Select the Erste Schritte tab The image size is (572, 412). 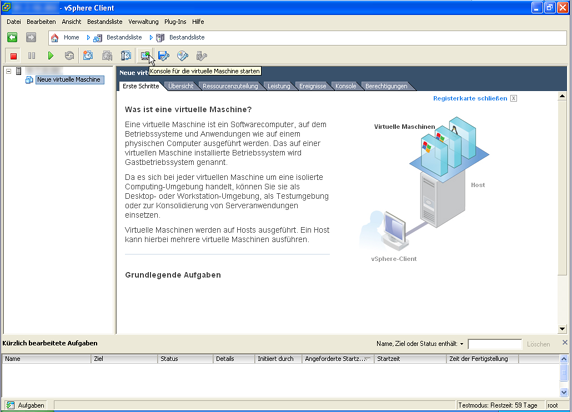click(141, 86)
